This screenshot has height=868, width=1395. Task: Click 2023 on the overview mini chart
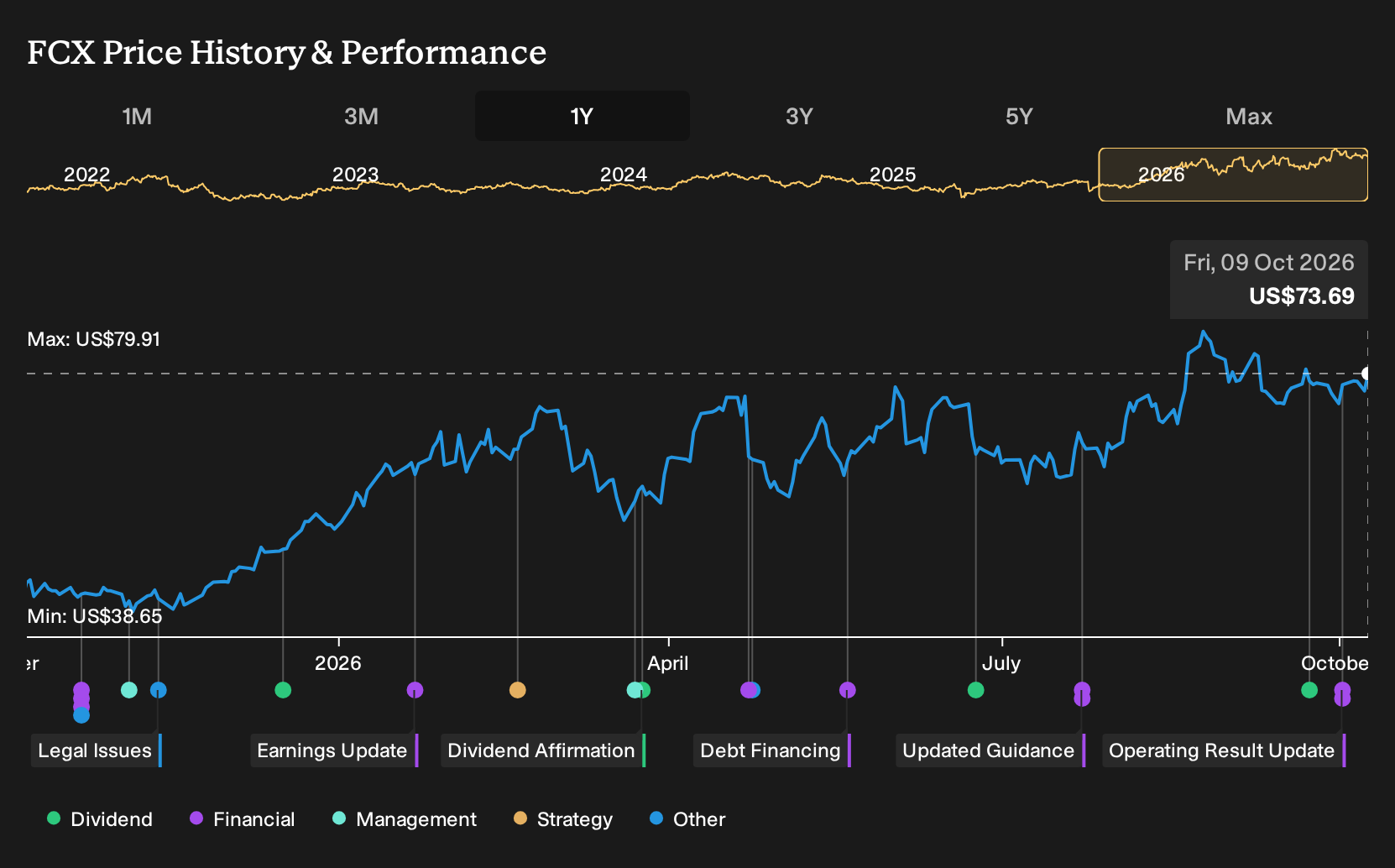355,175
